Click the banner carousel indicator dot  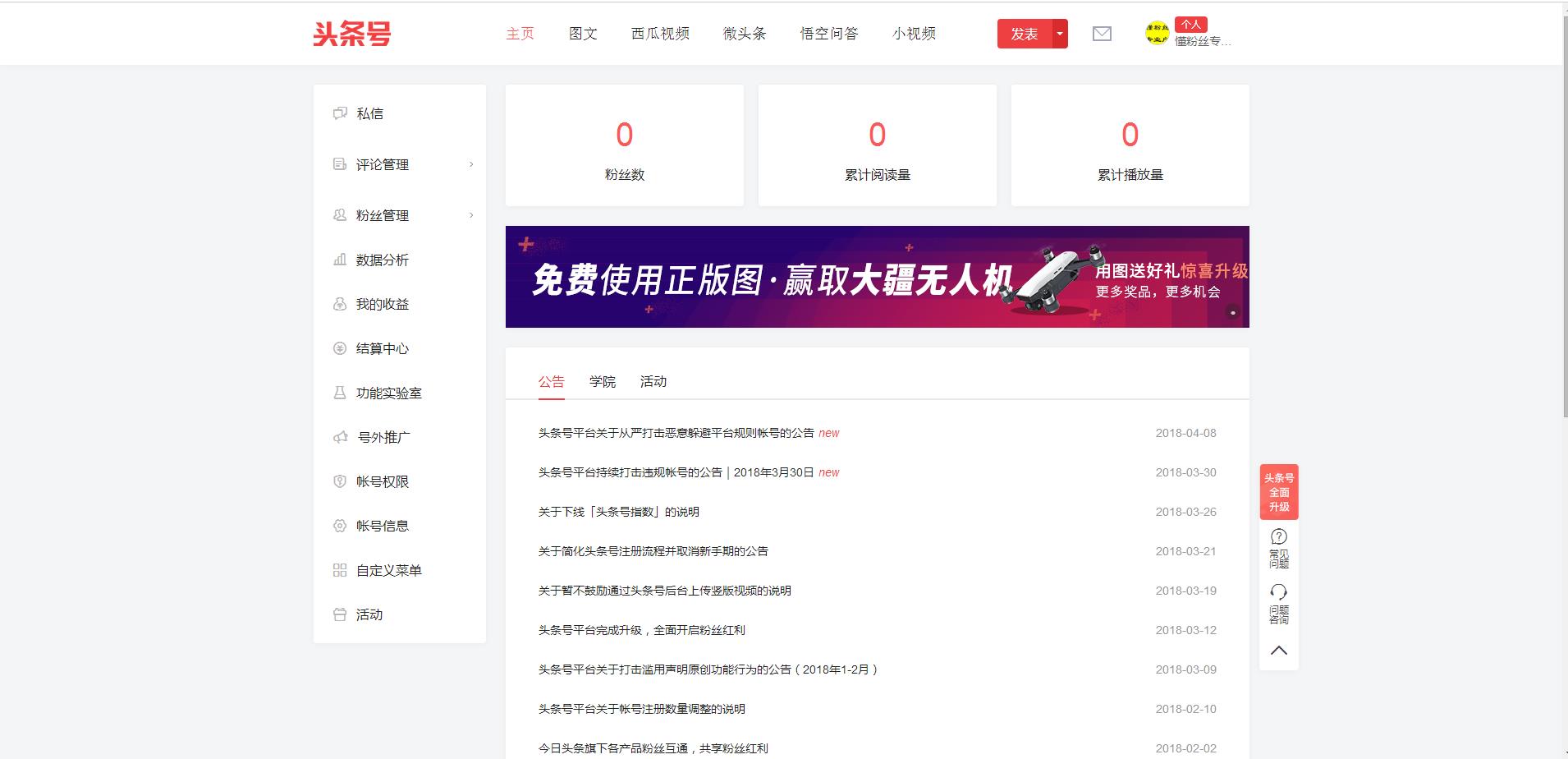pos(1232,312)
